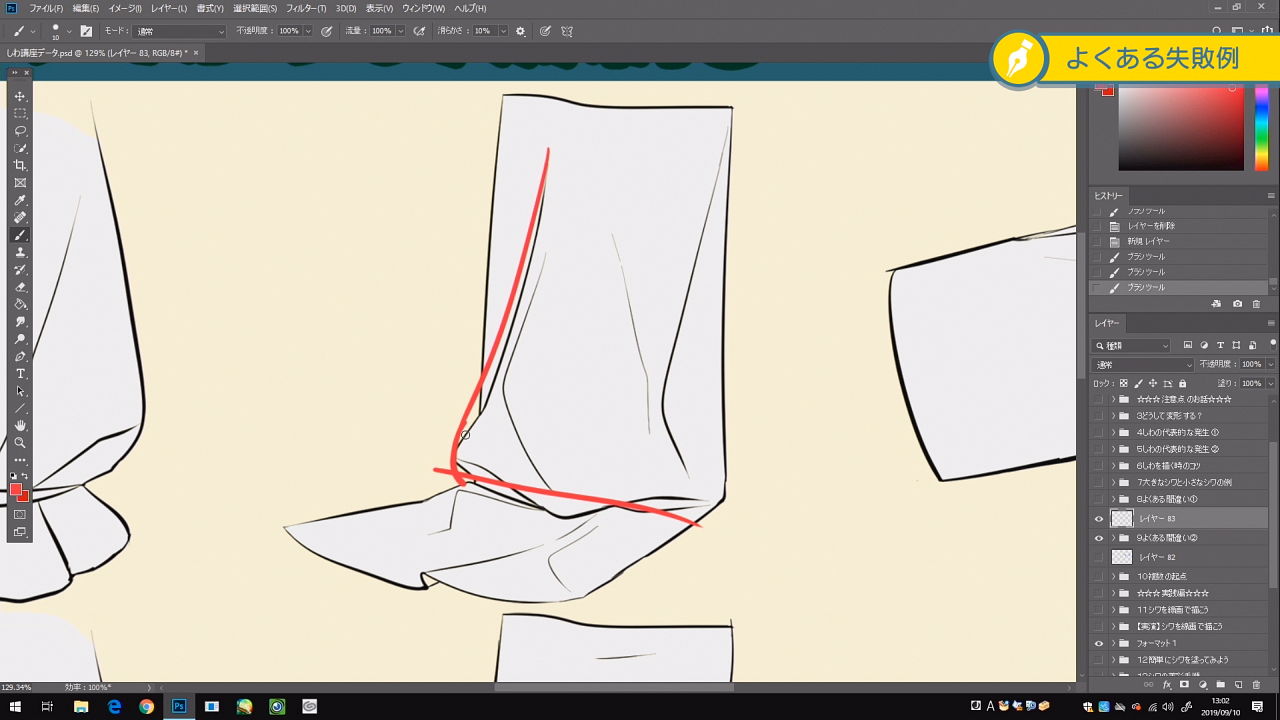The width and height of the screenshot is (1280, 720).
Task: Open ファイル(F) menu
Action: coord(45,8)
